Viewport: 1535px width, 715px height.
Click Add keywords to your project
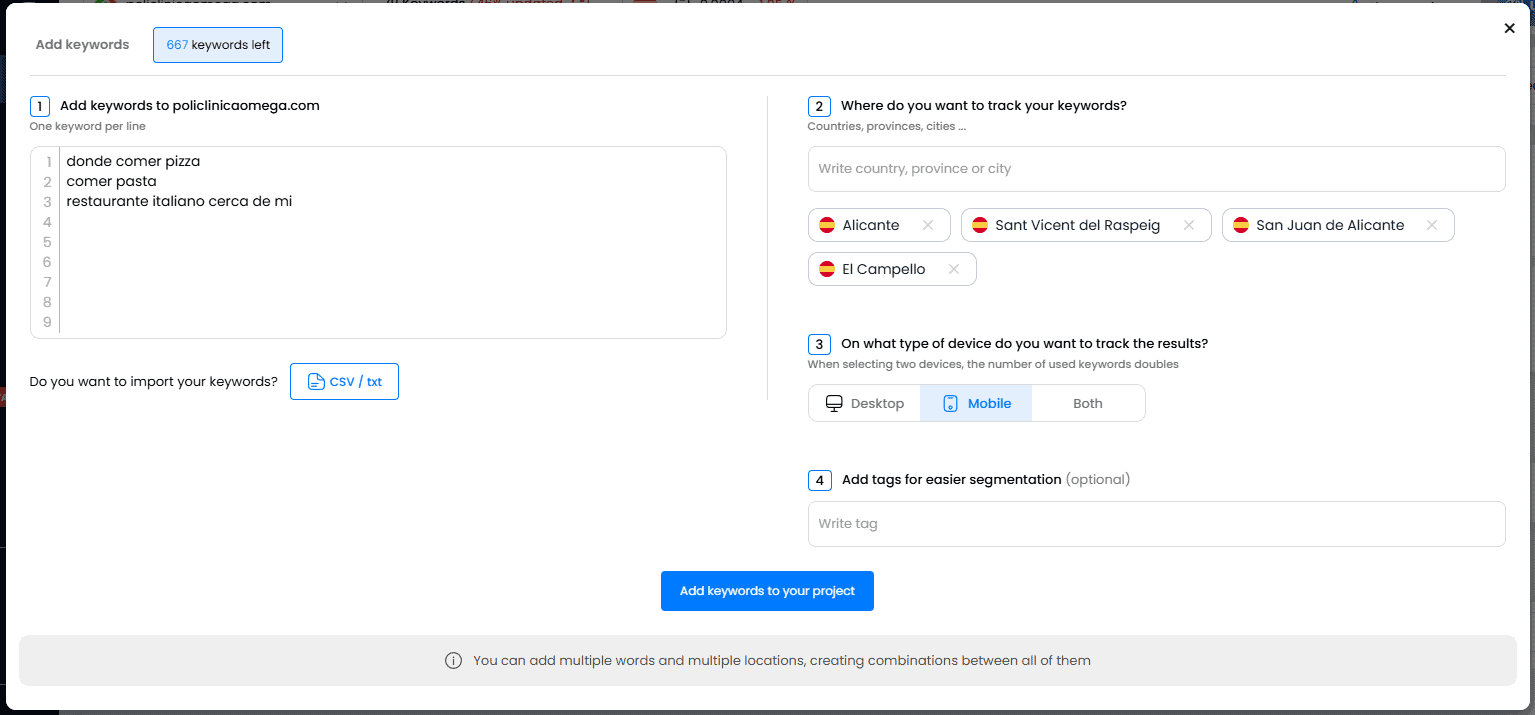tap(767, 591)
